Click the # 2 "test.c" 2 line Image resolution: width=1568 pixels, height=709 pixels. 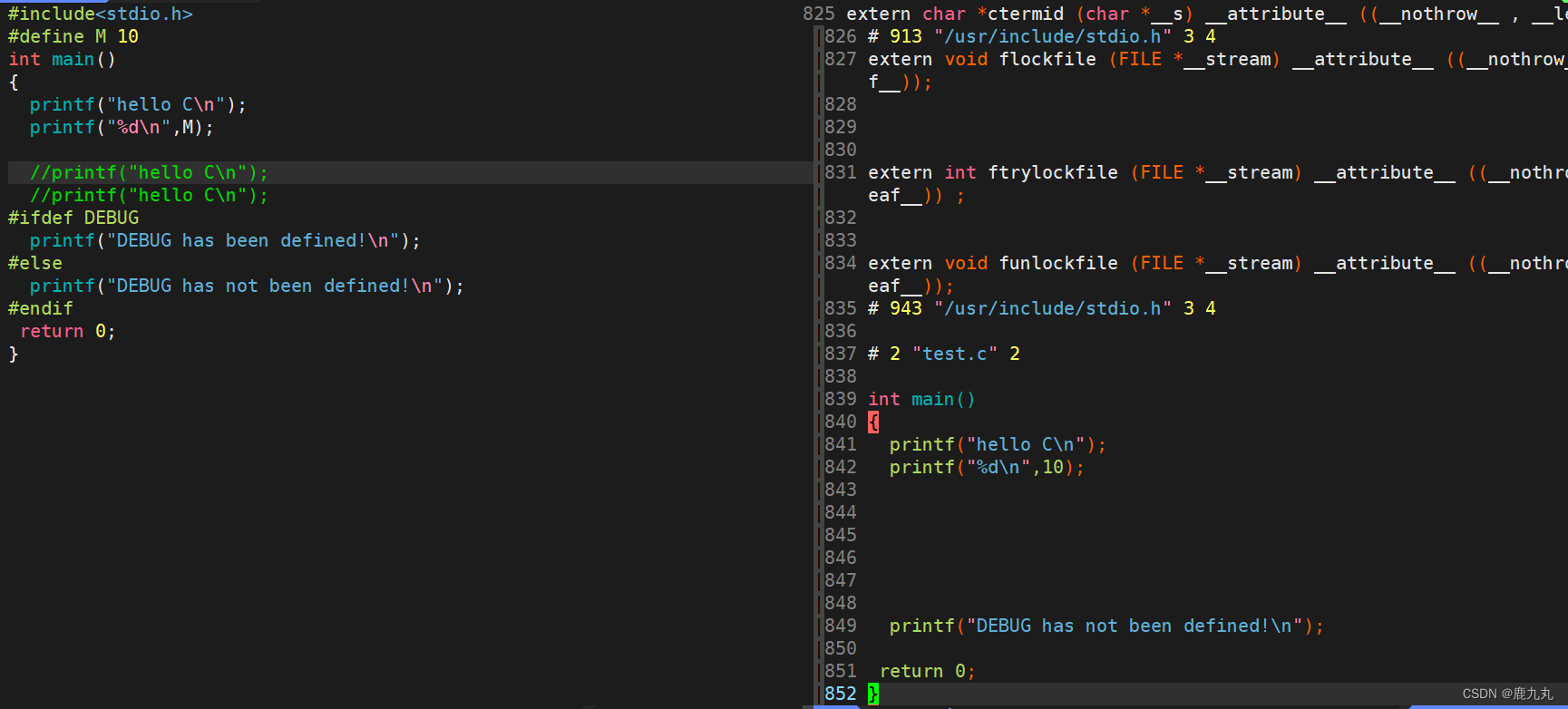click(944, 354)
